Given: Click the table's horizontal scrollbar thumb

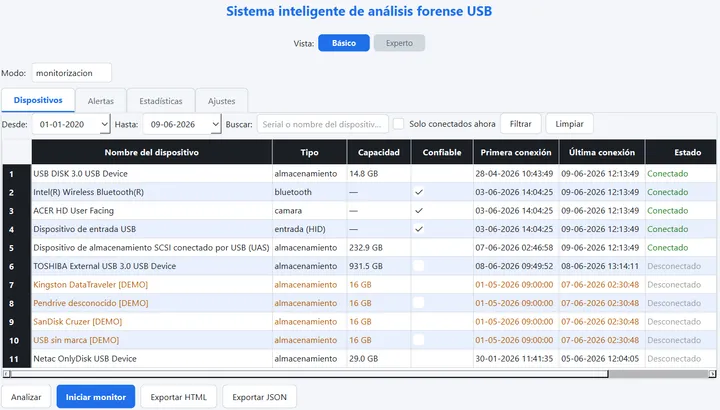Looking at the screenshot, I should (310, 374).
